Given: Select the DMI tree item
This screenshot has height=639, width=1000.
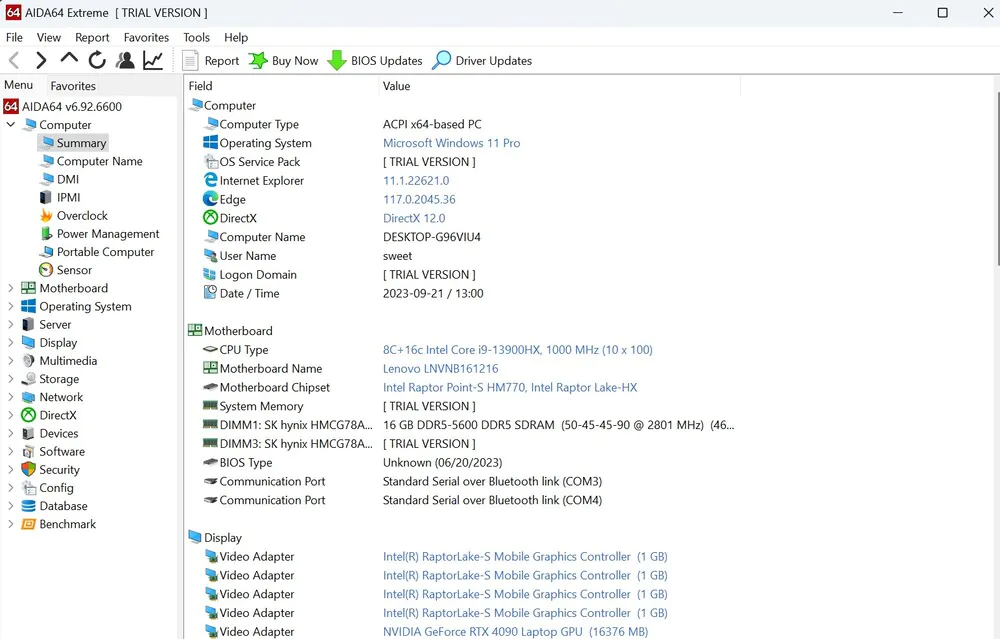Looking at the screenshot, I should click(x=60, y=179).
